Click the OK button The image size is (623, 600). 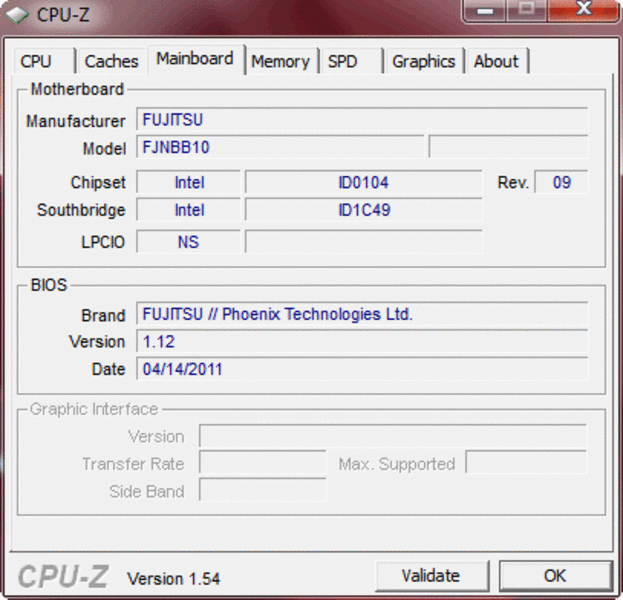click(555, 575)
